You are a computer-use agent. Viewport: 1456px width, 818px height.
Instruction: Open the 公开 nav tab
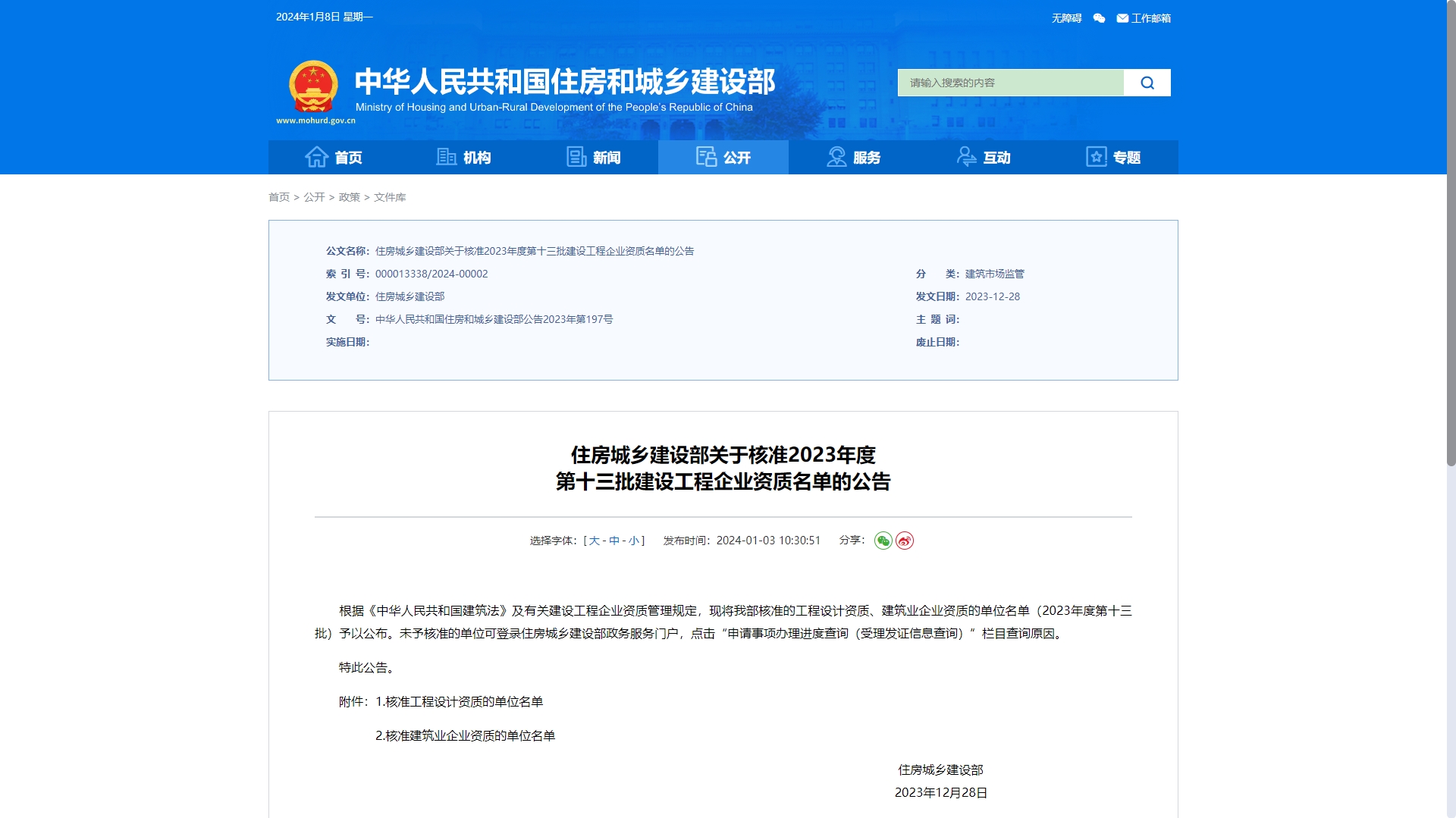point(723,157)
